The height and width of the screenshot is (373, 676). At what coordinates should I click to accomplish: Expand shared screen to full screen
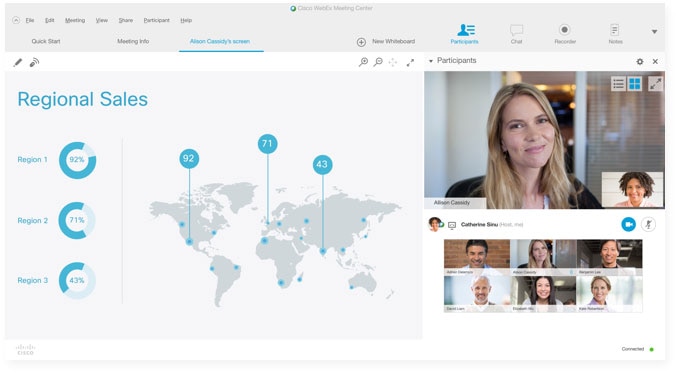click(410, 63)
